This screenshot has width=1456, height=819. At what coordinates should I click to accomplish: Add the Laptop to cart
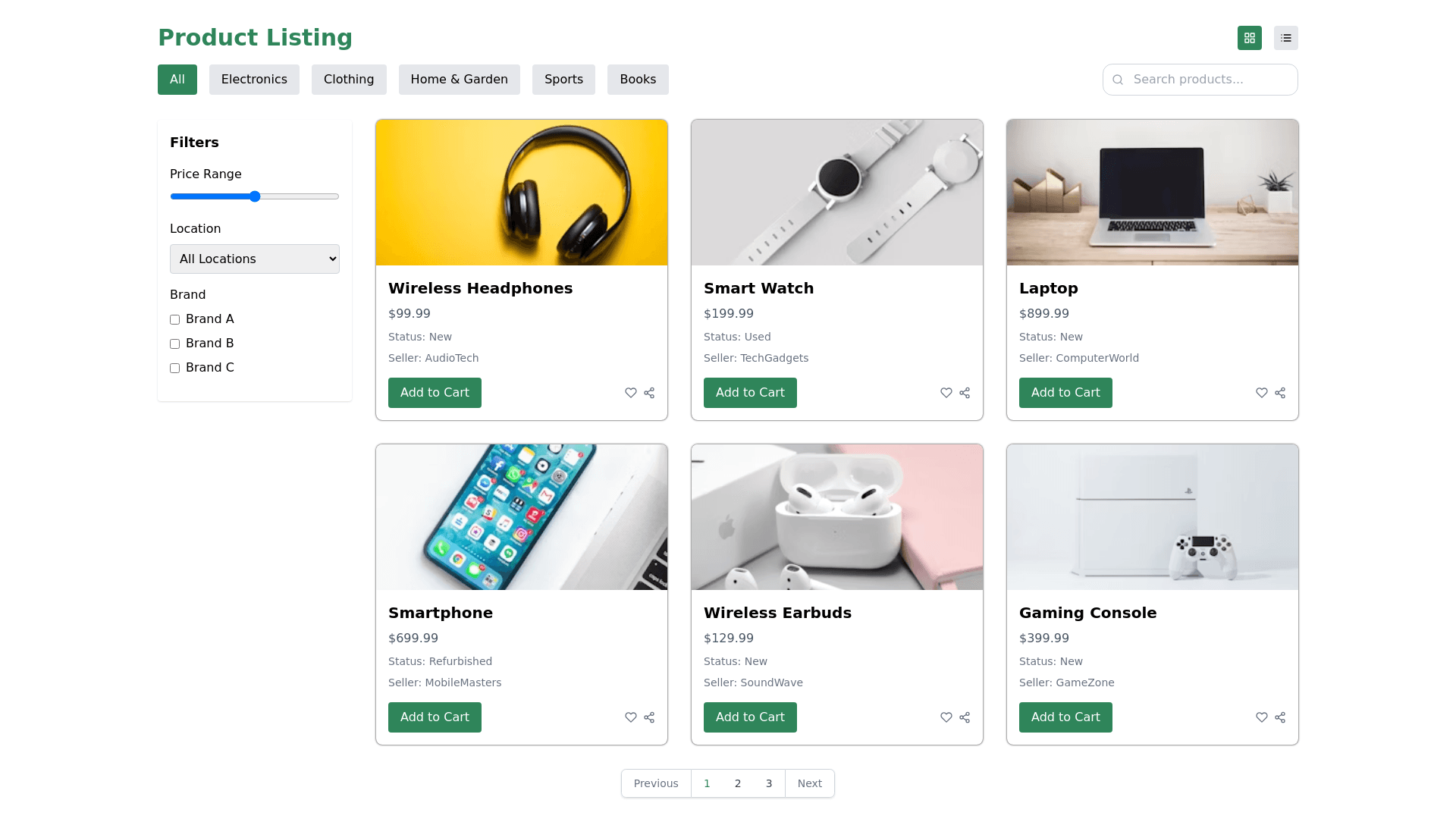[x=1065, y=393]
